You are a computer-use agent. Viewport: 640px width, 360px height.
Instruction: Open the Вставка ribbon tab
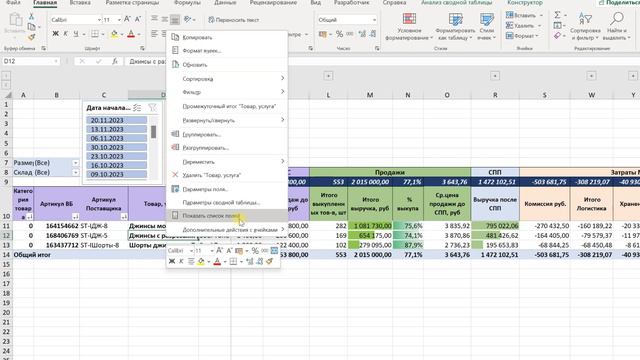pyautogui.click(x=80, y=2)
